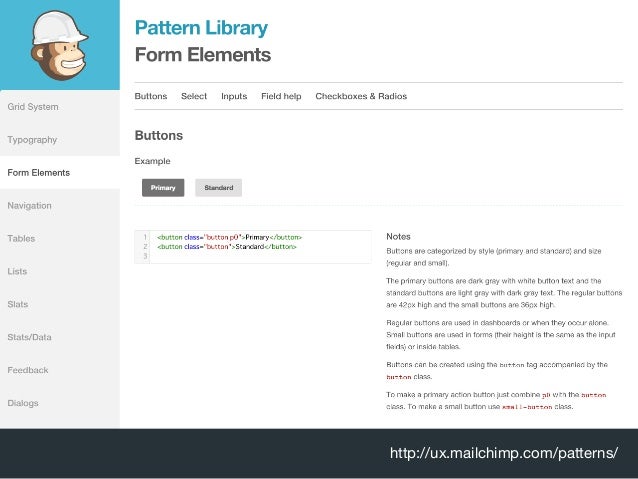Click the small-button class code text
The height and width of the screenshot is (479, 638).
coord(527,407)
